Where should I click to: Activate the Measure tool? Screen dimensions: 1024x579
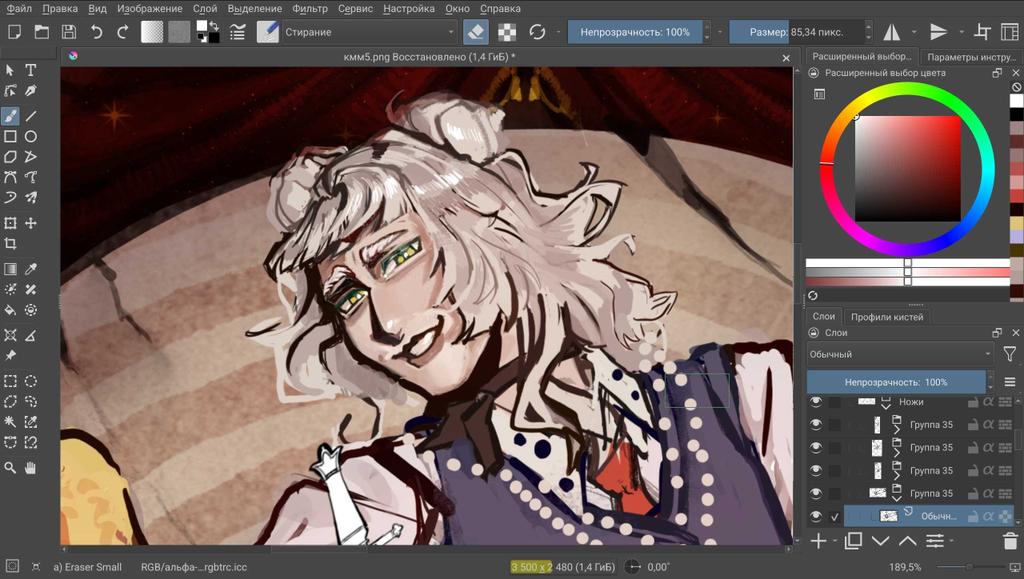31,336
